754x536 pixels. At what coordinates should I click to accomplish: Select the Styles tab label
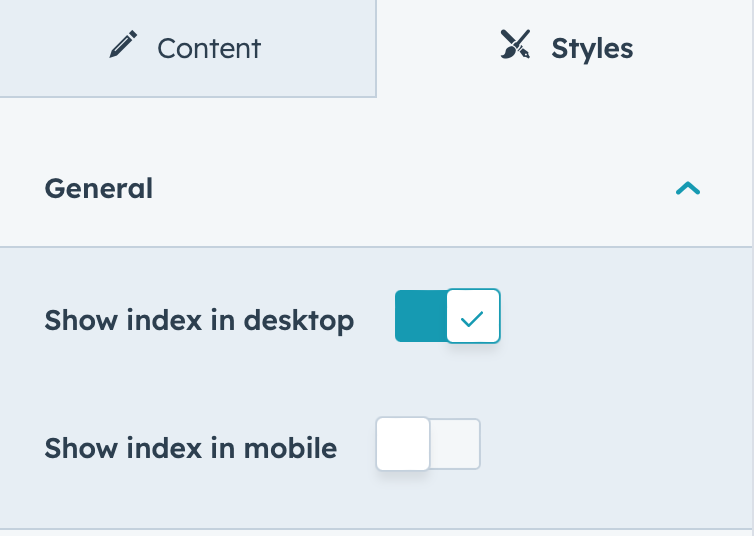tap(592, 49)
